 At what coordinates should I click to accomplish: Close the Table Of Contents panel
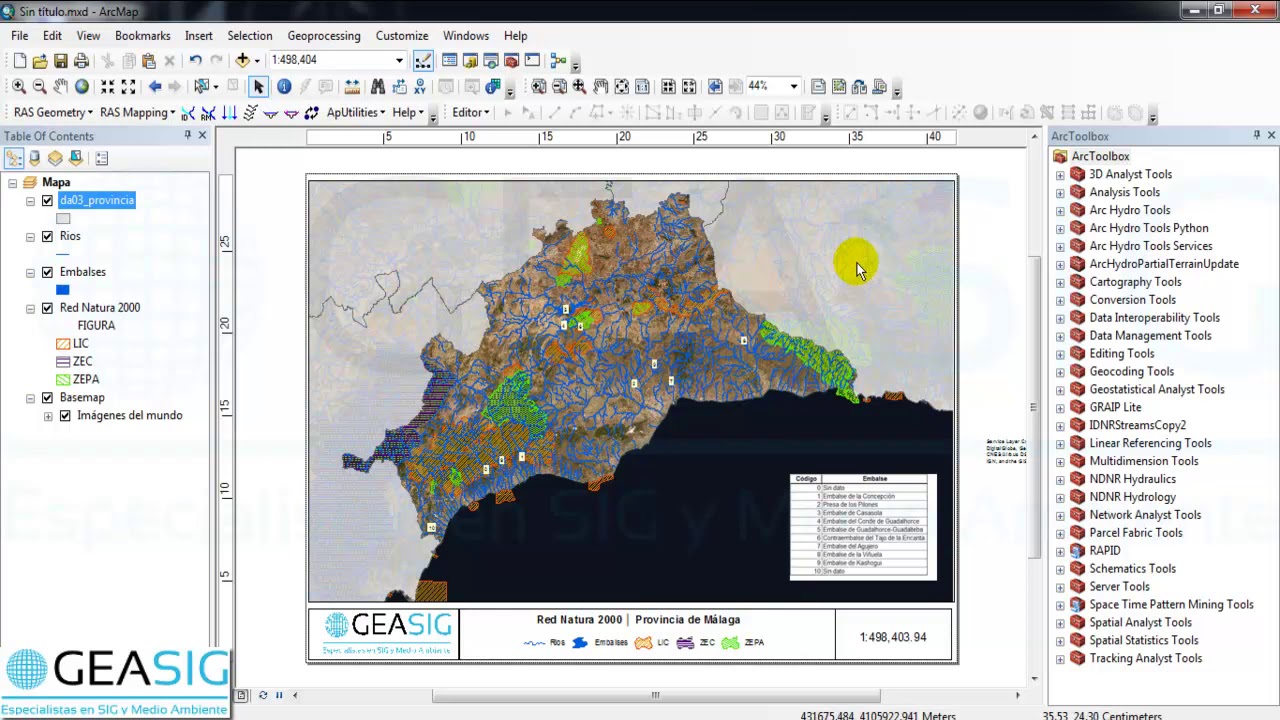tap(202, 135)
